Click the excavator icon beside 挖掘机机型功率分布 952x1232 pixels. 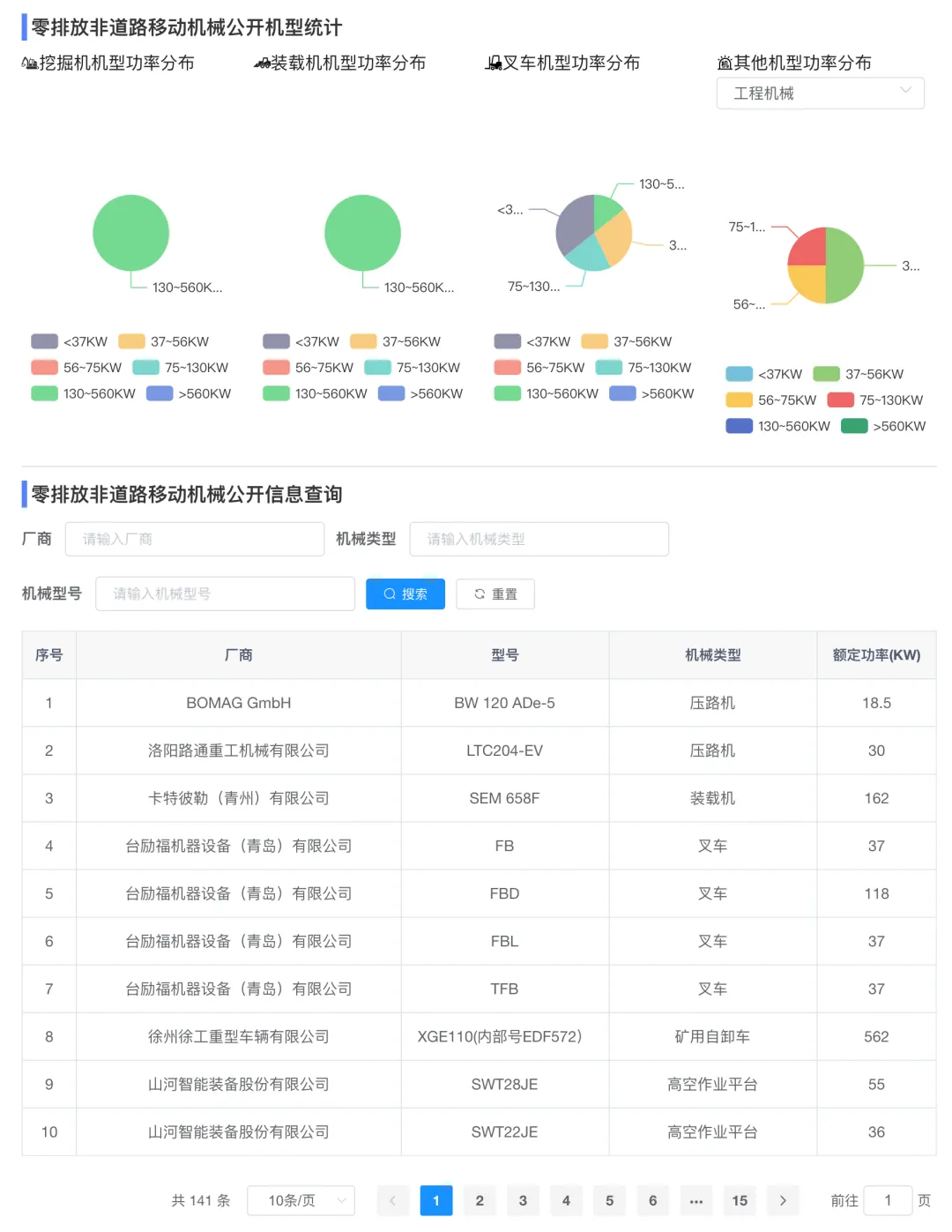(x=29, y=63)
